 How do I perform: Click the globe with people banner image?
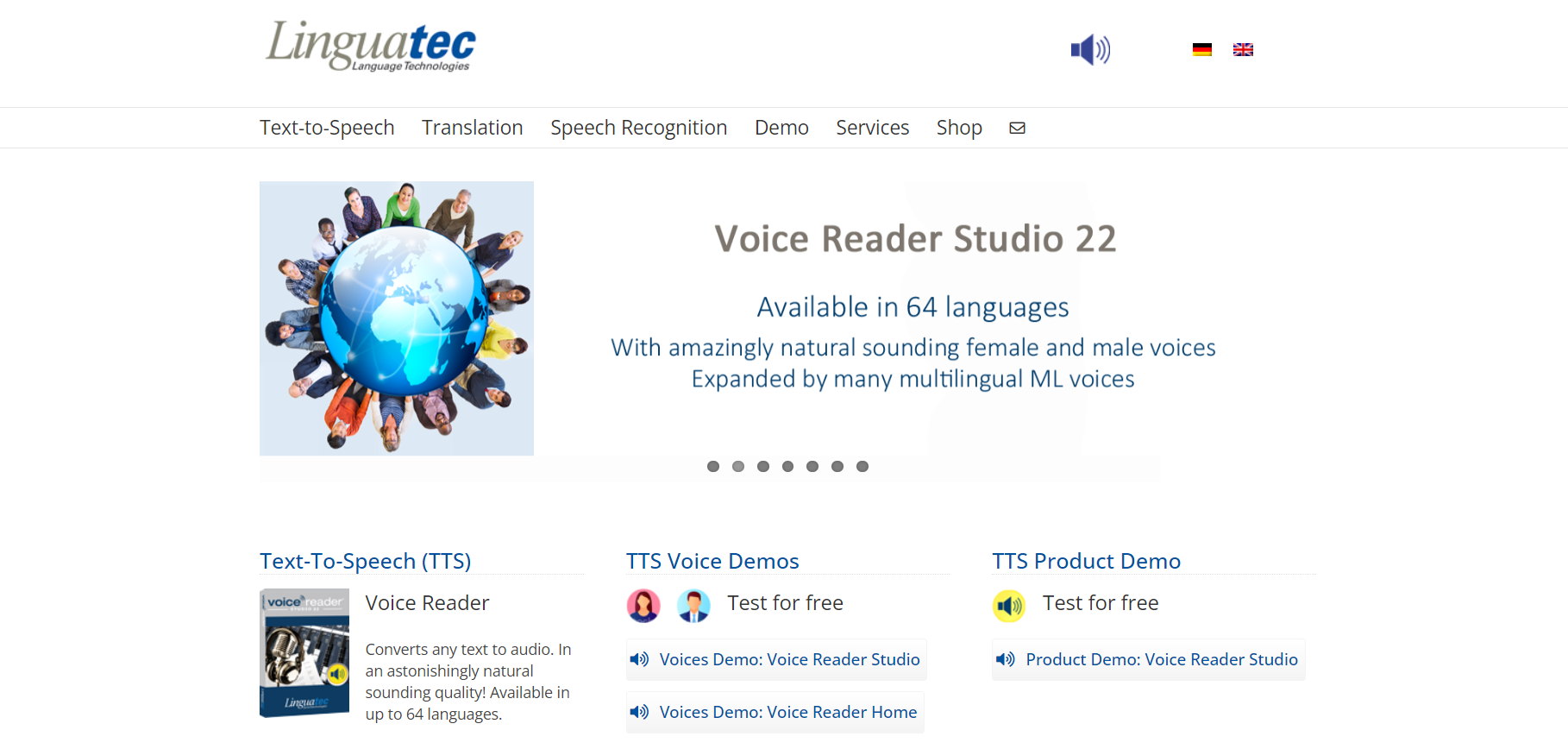[397, 318]
